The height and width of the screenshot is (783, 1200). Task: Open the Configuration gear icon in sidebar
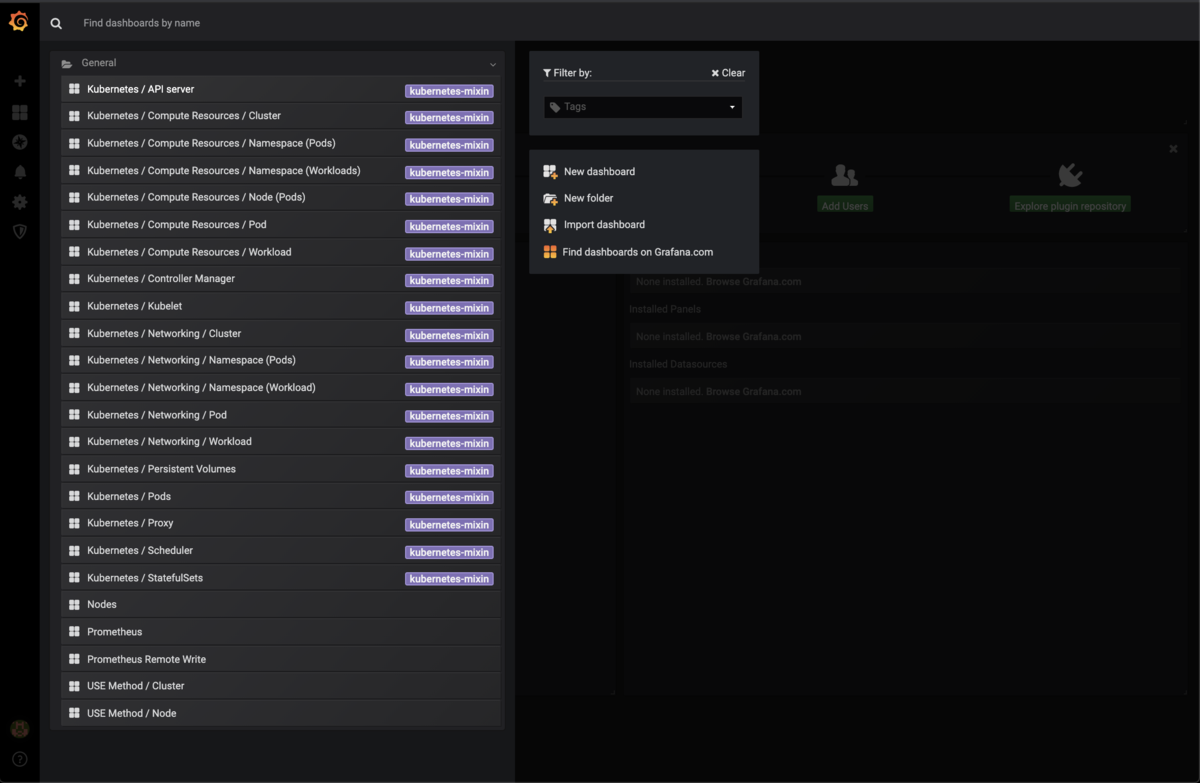[19, 202]
